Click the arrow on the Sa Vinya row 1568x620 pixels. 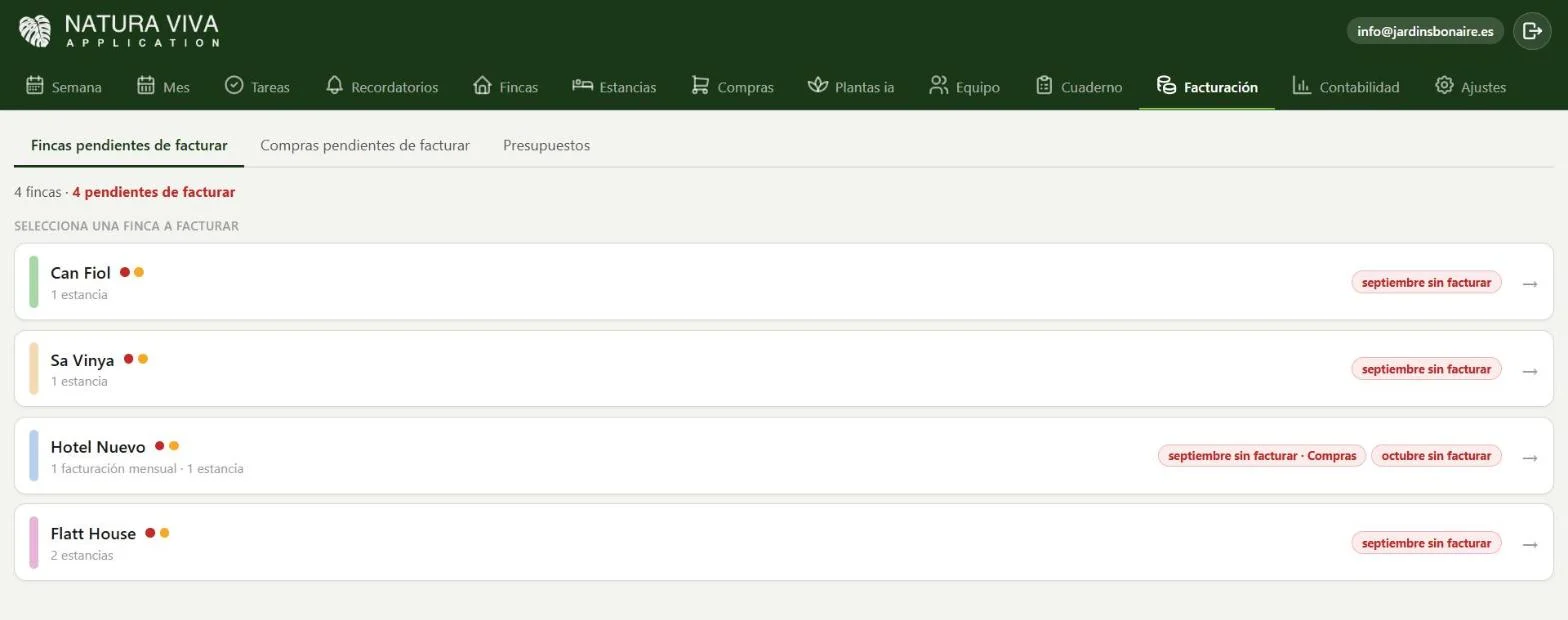tap(1530, 371)
